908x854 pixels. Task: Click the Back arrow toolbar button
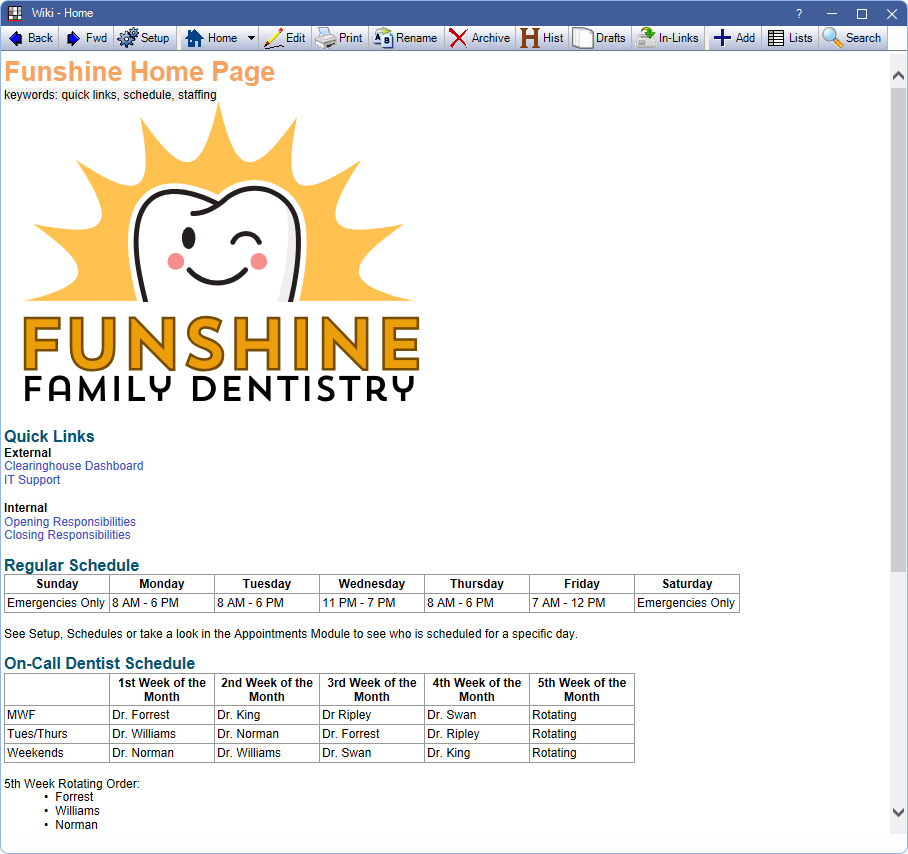pos(30,38)
